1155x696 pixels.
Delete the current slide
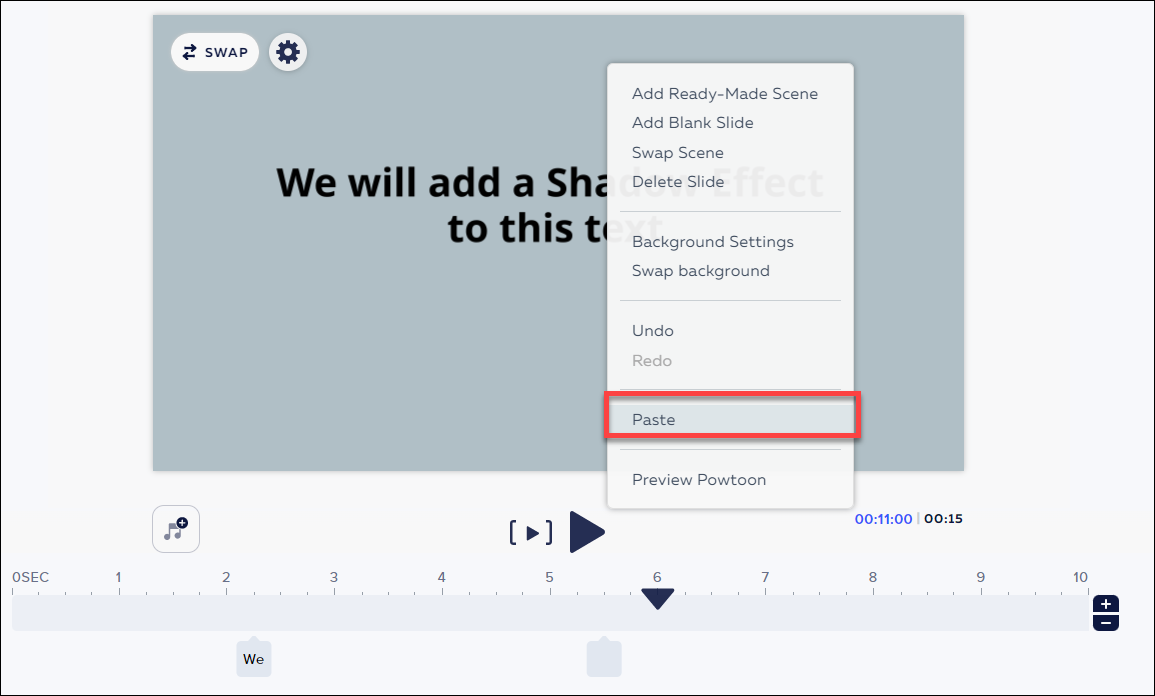pos(677,181)
